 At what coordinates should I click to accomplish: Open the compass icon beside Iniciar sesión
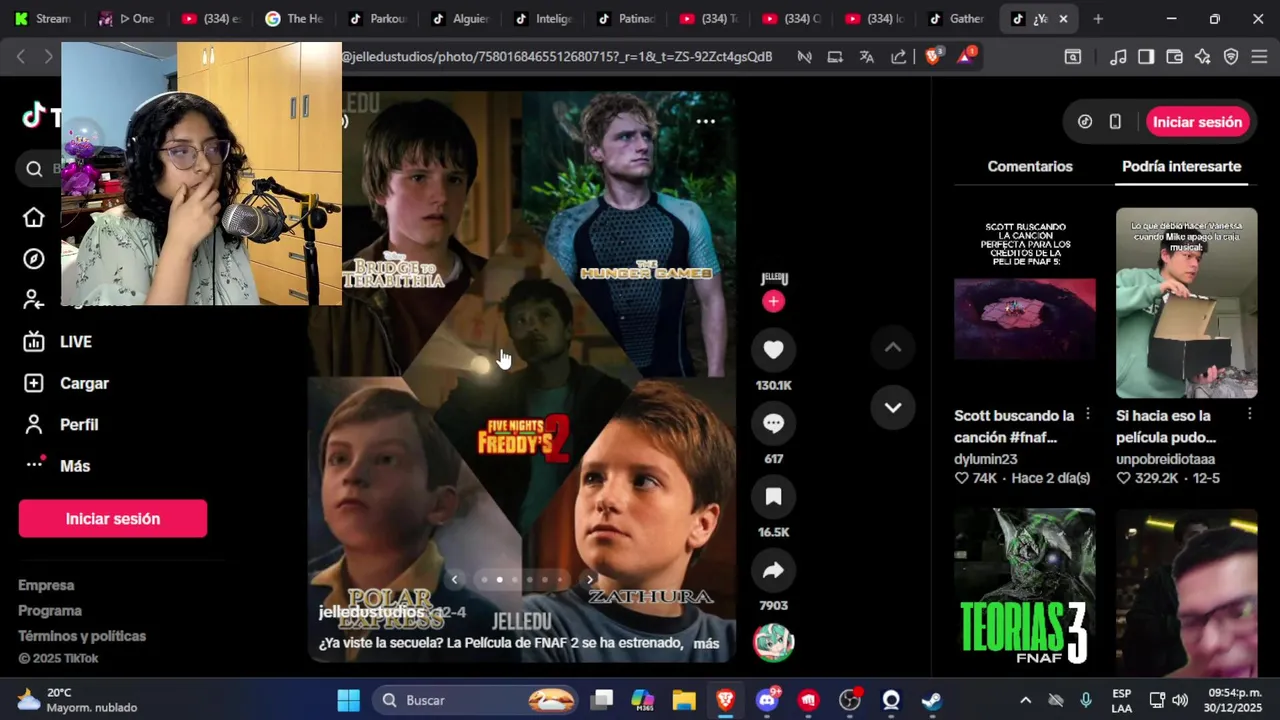click(1085, 122)
